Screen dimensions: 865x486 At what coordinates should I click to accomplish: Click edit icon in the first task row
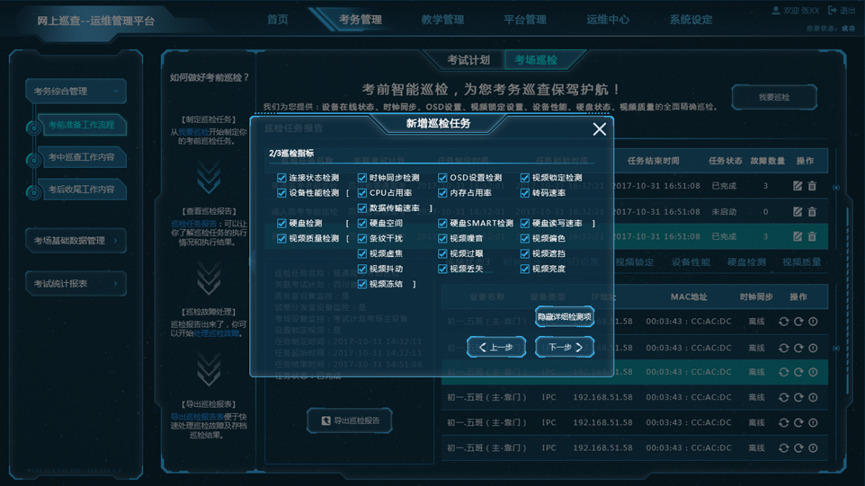797,186
